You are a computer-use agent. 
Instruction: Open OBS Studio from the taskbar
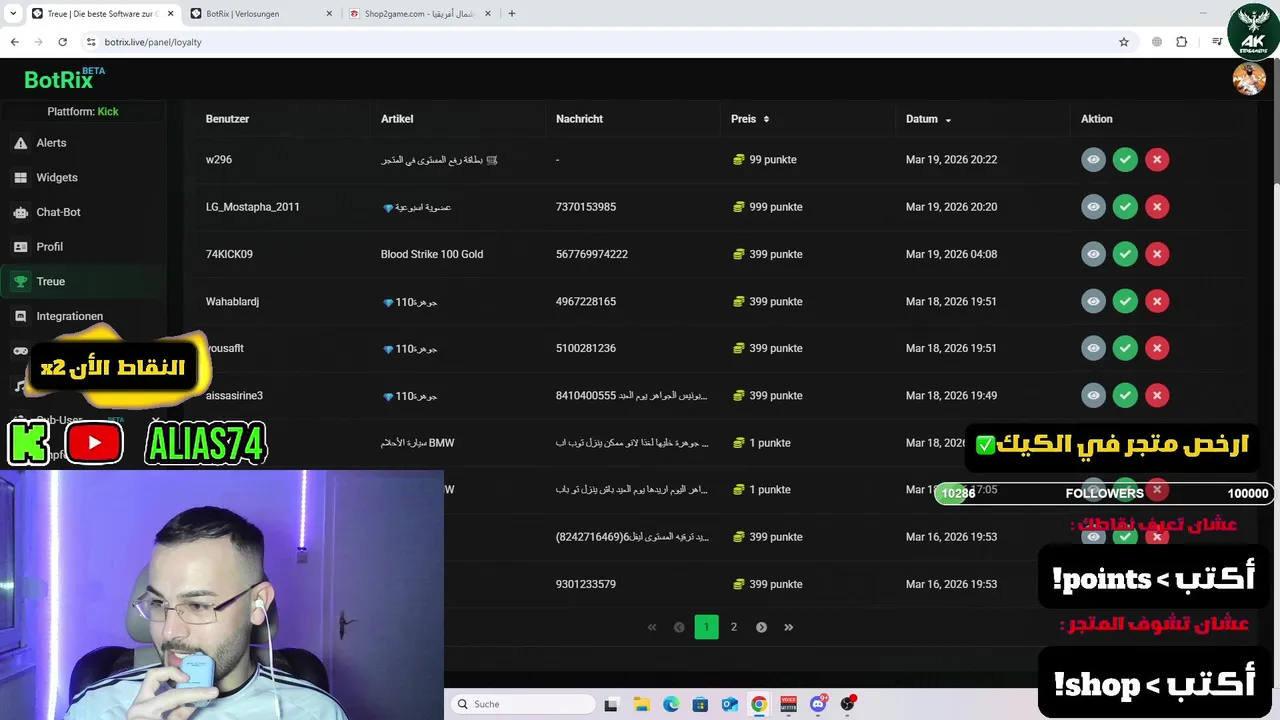848,704
